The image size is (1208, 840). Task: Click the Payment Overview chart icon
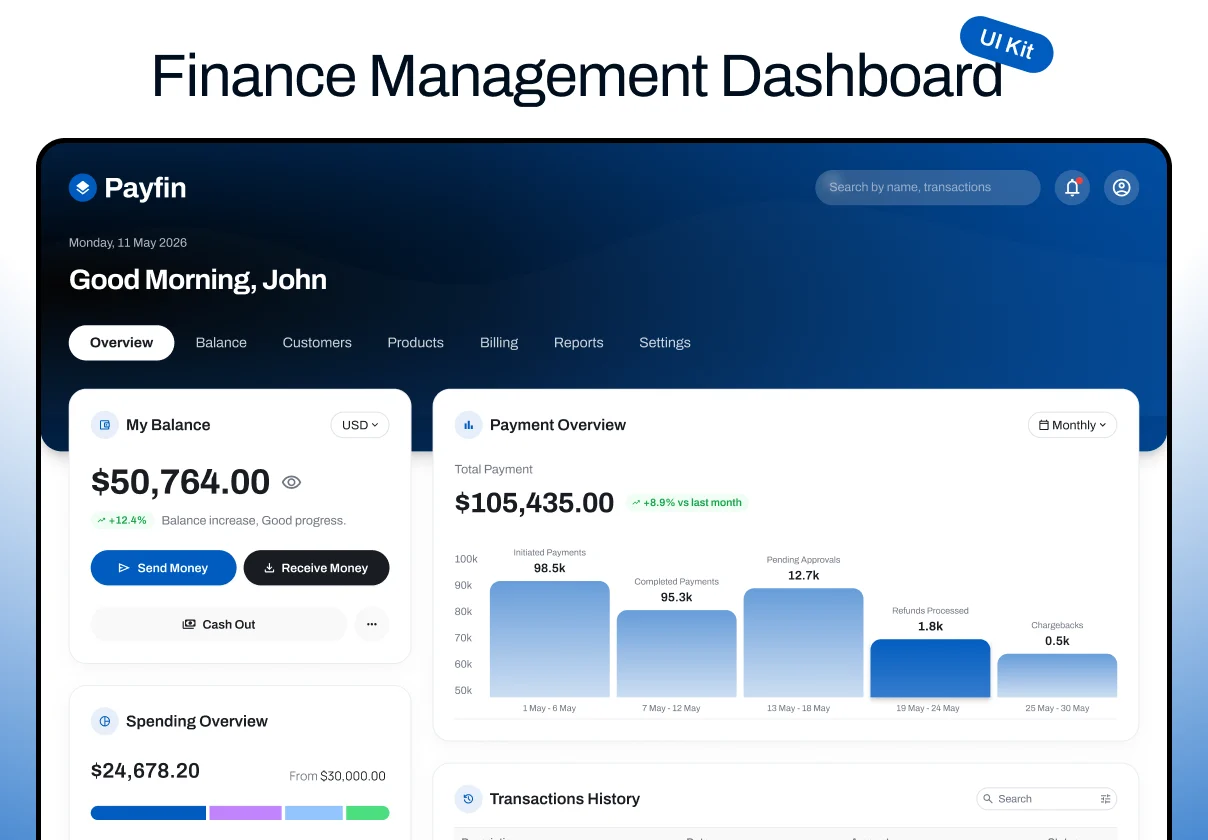pos(469,425)
